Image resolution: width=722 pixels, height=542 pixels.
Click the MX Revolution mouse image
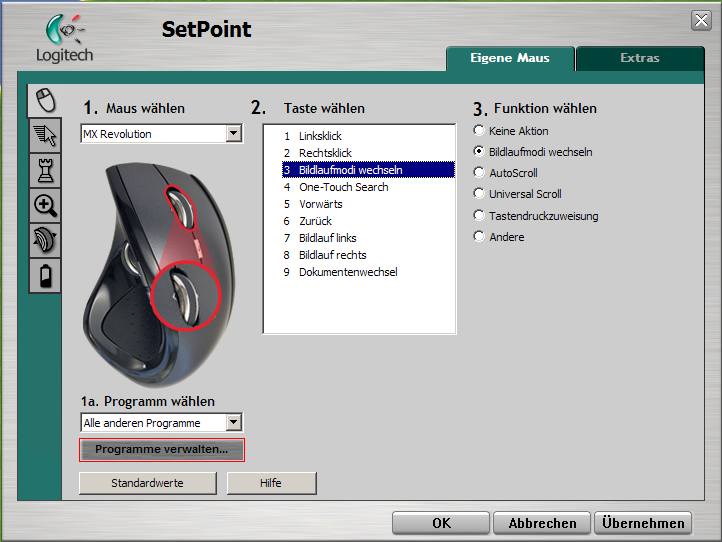[159, 274]
